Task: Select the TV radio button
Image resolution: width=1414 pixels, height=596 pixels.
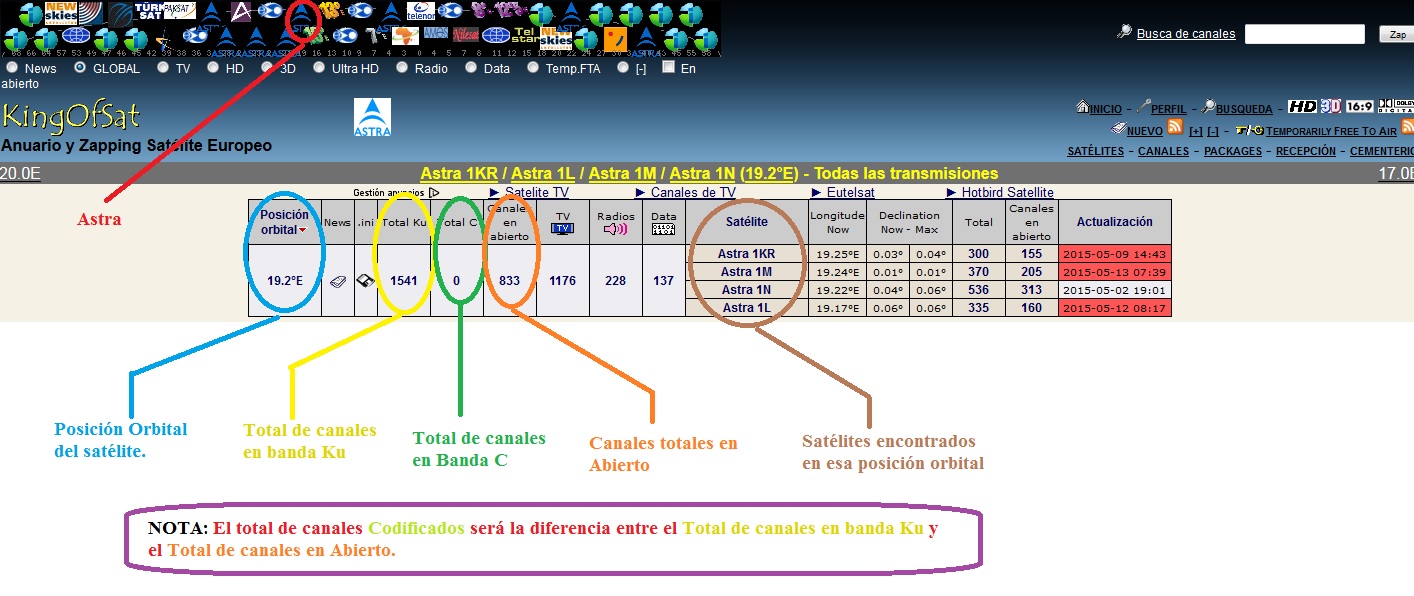Action: pos(163,68)
